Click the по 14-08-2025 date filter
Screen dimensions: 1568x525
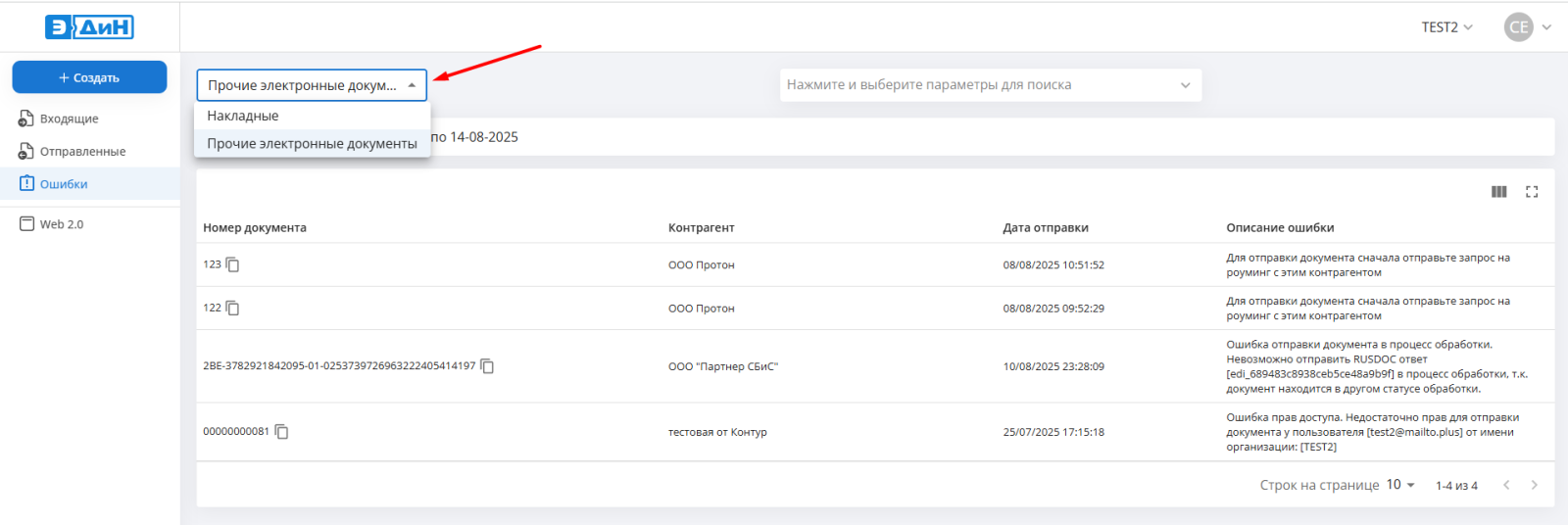[x=474, y=137]
